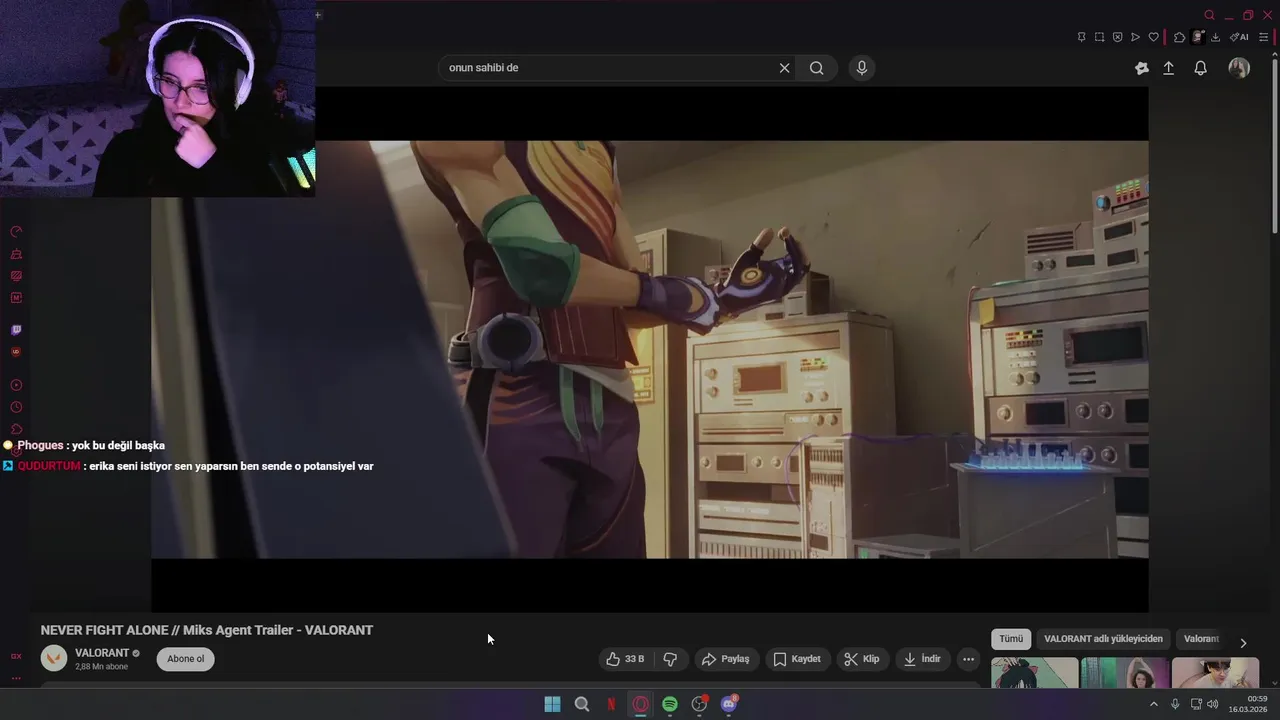Click the video player to pause
The image size is (1280, 720).
click(650, 349)
